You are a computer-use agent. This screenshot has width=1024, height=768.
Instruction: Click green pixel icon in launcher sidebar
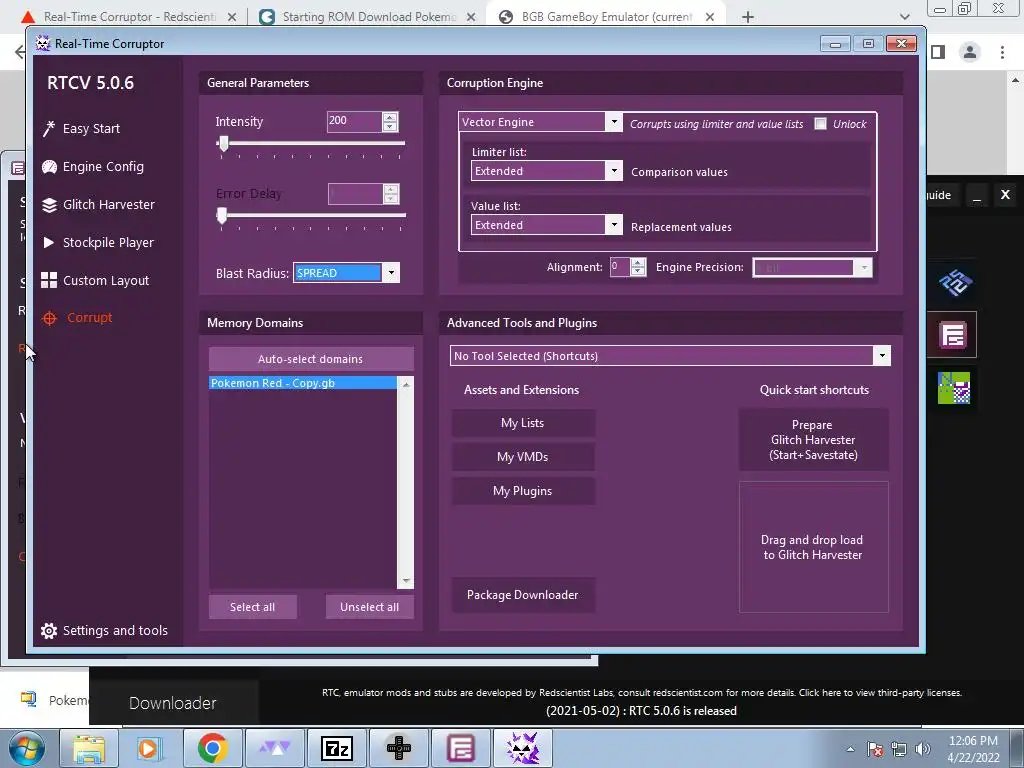(x=953, y=388)
